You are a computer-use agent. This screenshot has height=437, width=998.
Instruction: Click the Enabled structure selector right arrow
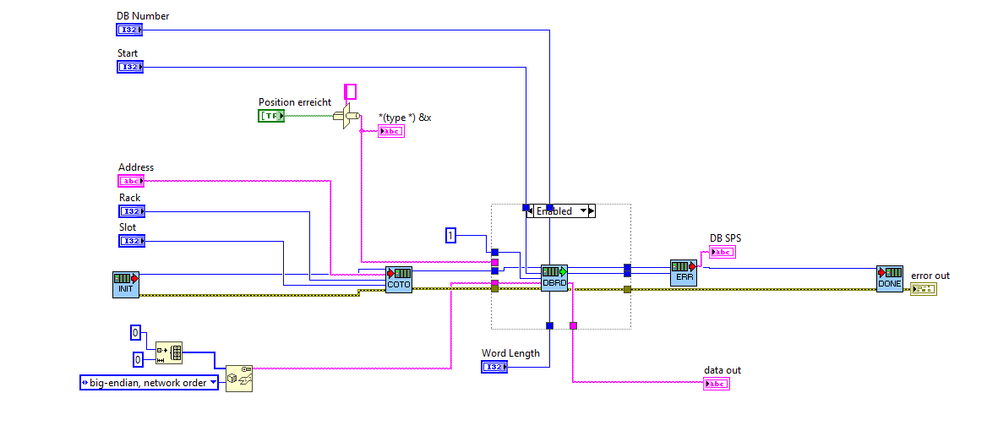pyautogui.click(x=591, y=211)
